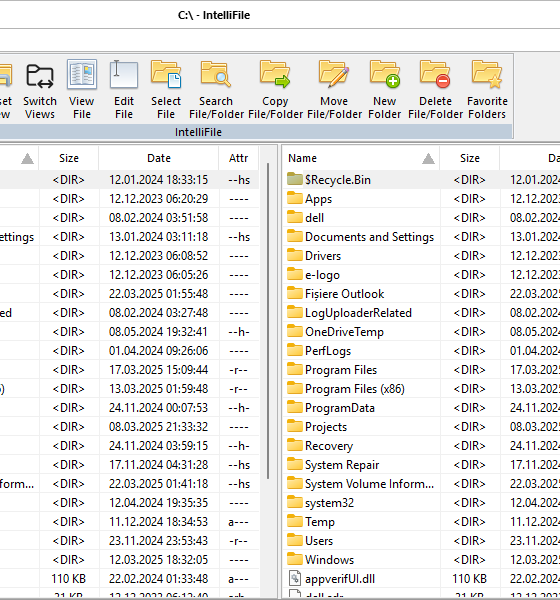Viewport: 560px width, 600px height.
Task: Click Move File/Folder icon
Action: [x=334, y=74]
